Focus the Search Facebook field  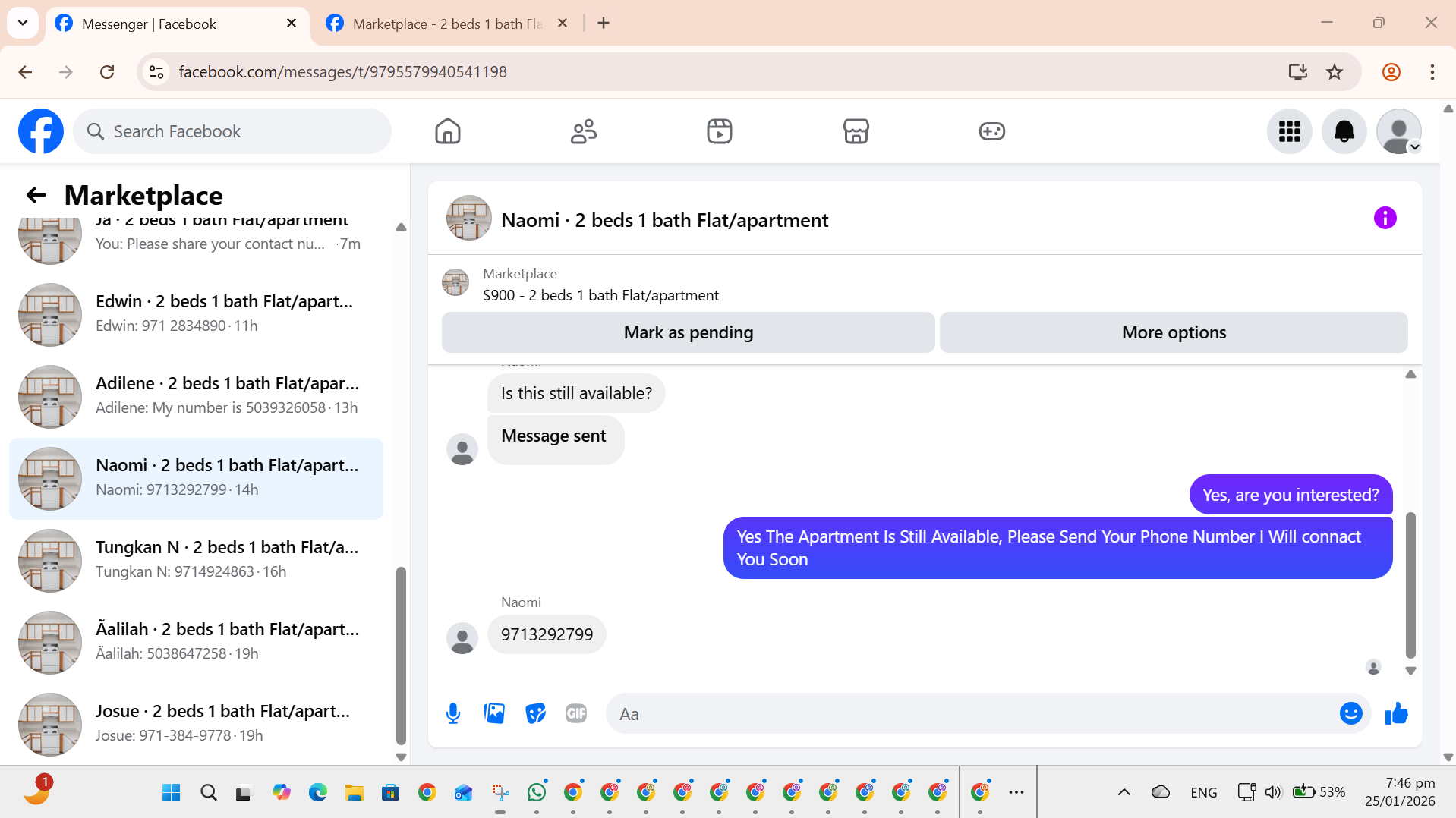(x=232, y=131)
